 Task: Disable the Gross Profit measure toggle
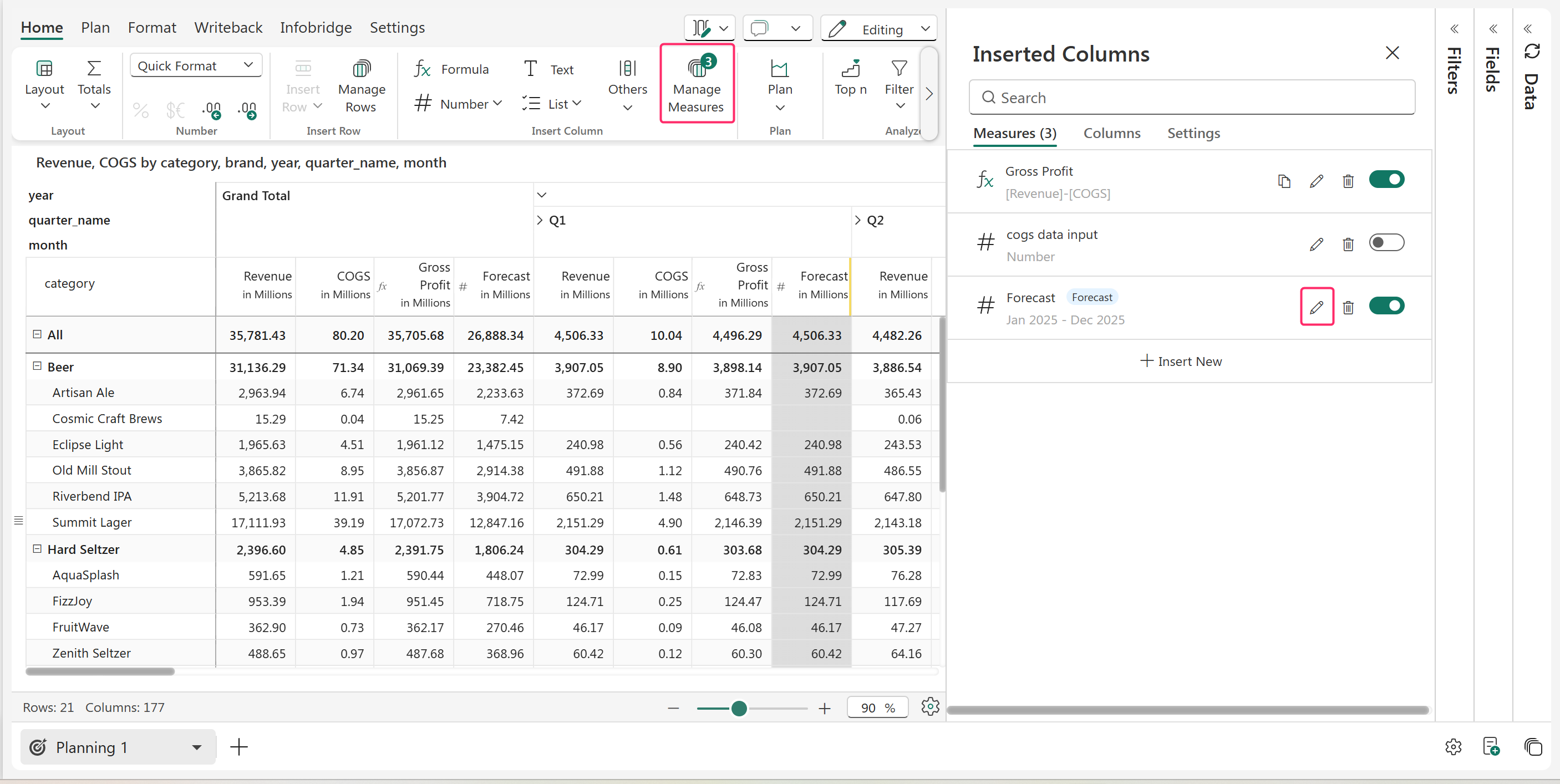(x=1386, y=180)
